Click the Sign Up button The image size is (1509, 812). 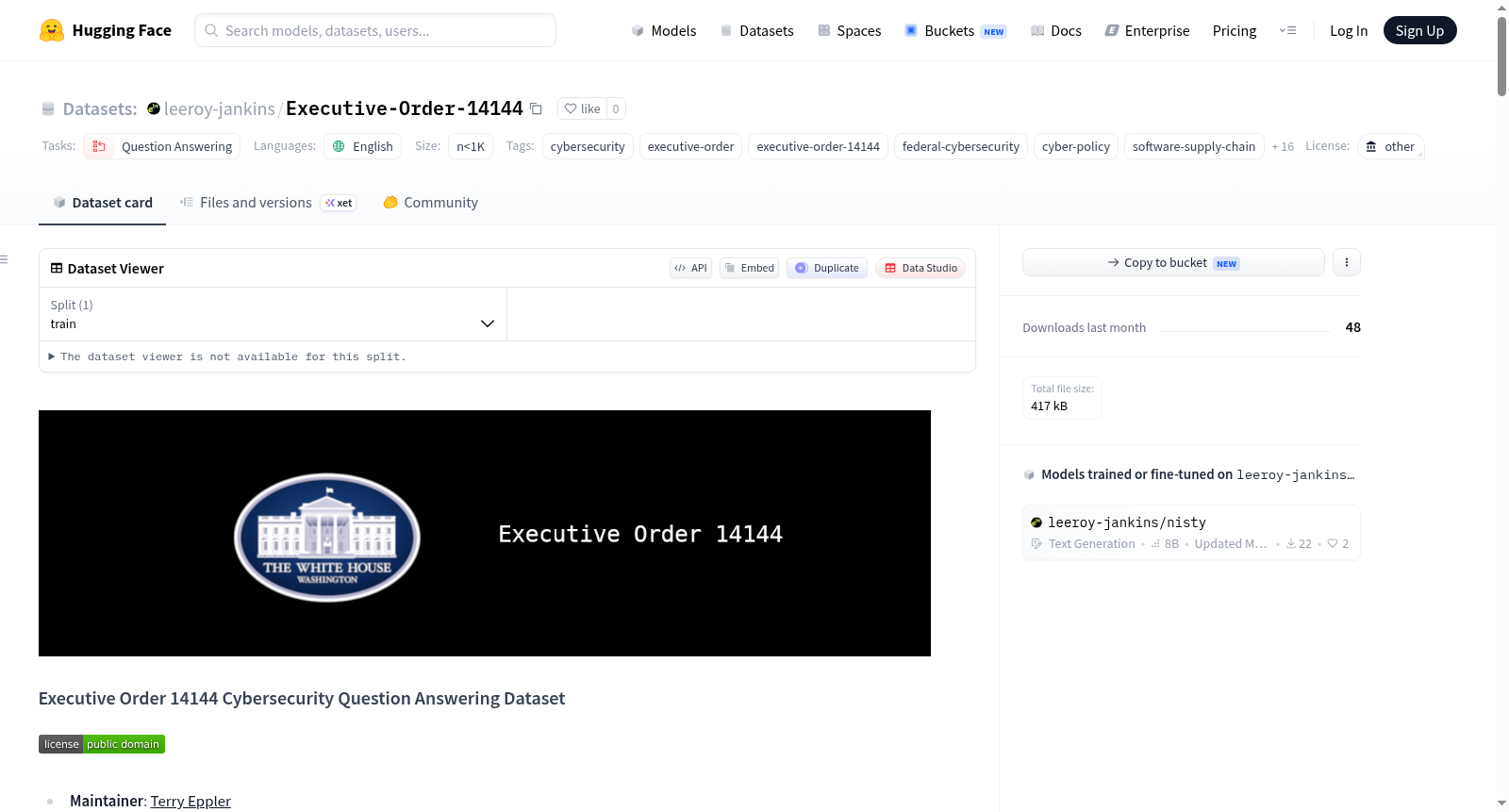coord(1419,30)
